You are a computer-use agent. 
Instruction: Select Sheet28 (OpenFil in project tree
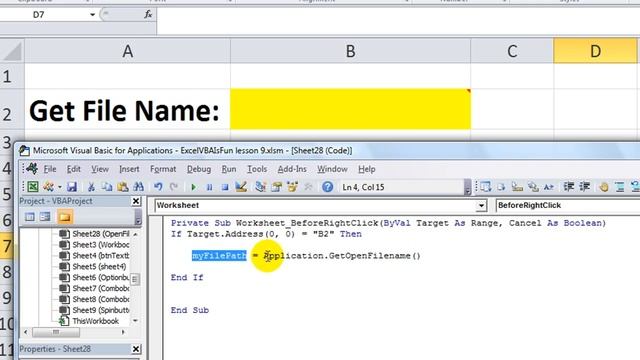point(100,234)
